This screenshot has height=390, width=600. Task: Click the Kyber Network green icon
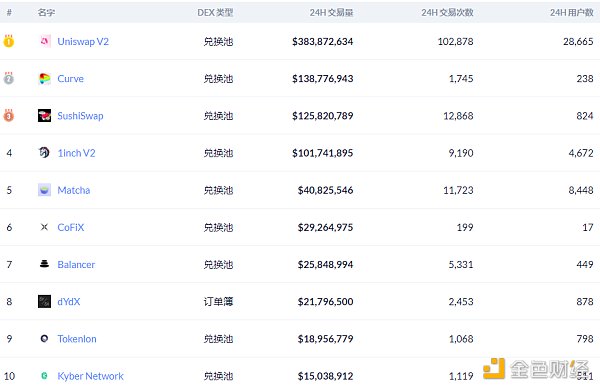tap(44, 376)
